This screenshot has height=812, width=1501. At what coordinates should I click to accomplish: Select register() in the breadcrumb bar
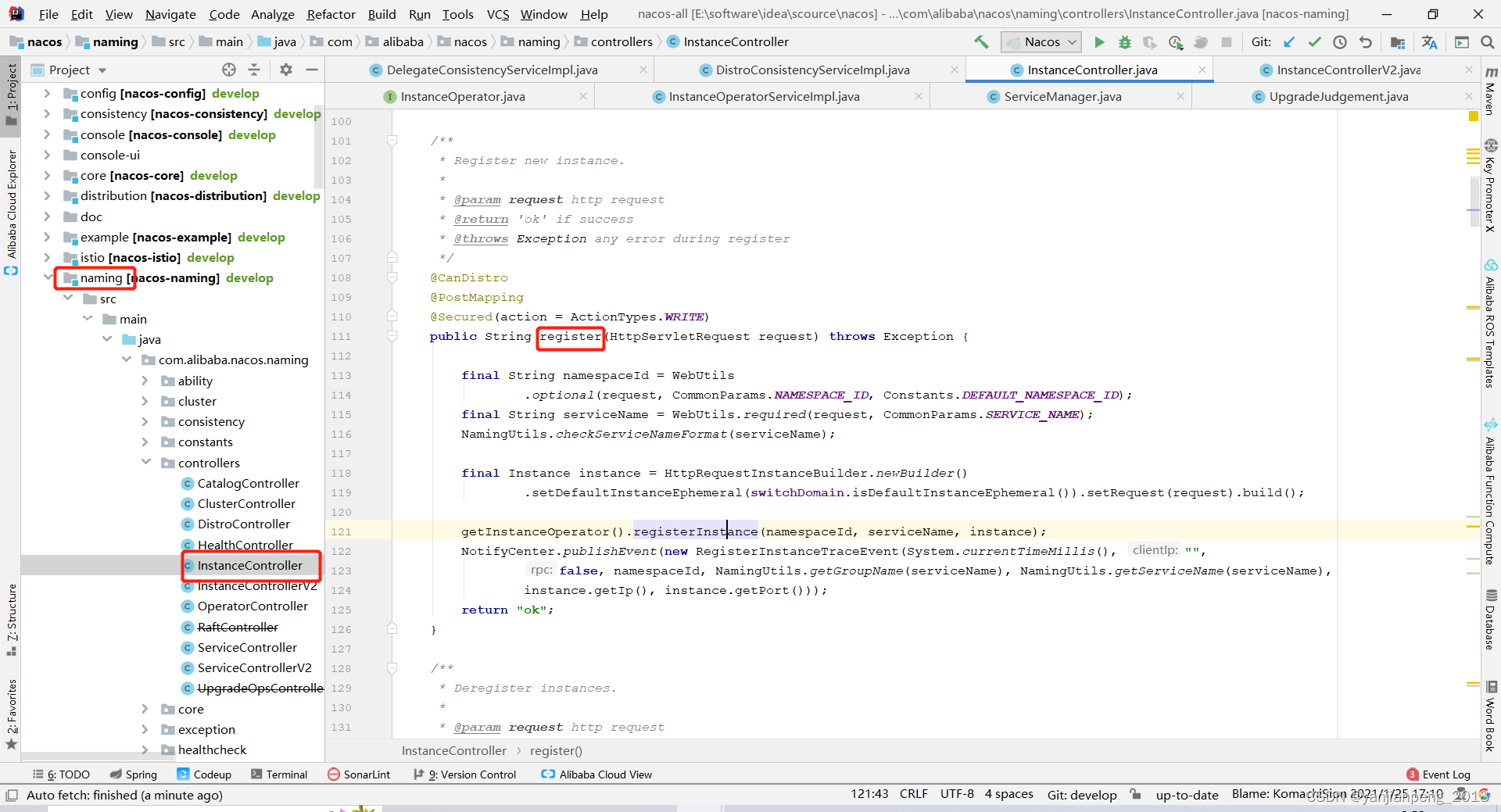pyautogui.click(x=556, y=751)
